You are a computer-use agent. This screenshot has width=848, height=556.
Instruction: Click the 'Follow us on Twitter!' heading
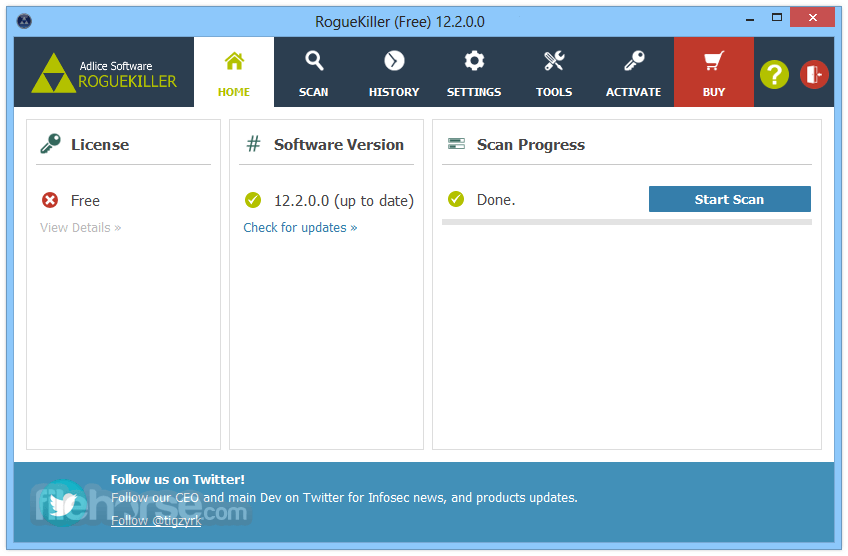click(x=177, y=479)
